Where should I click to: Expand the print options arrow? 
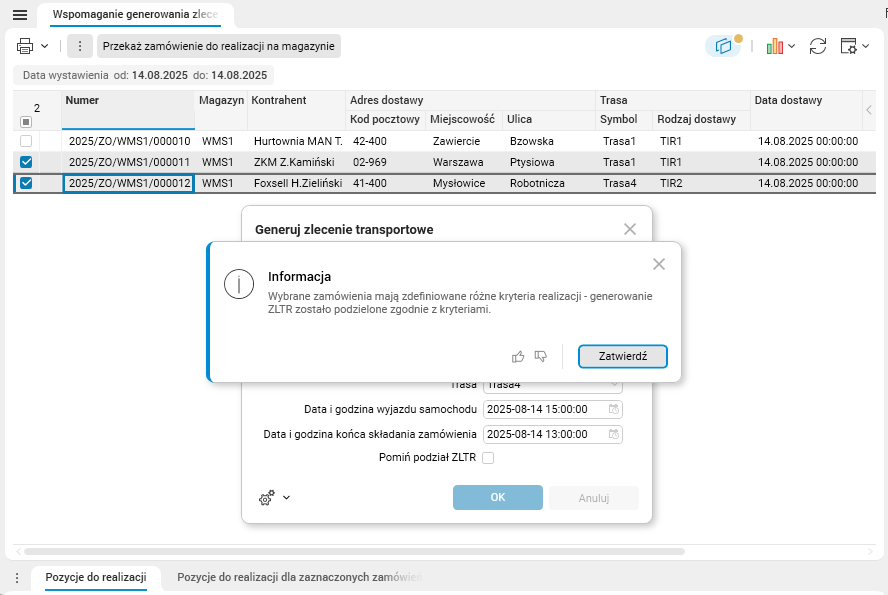(x=44, y=46)
